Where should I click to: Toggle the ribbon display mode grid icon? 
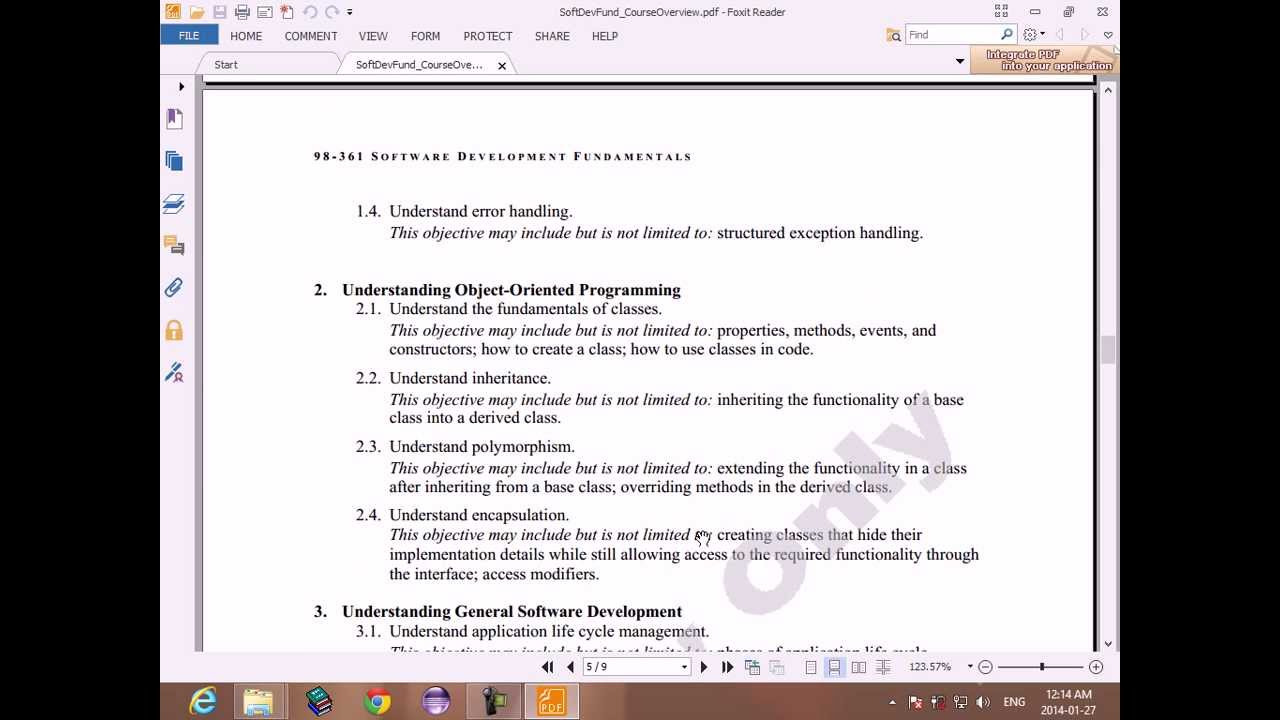tap(1001, 12)
